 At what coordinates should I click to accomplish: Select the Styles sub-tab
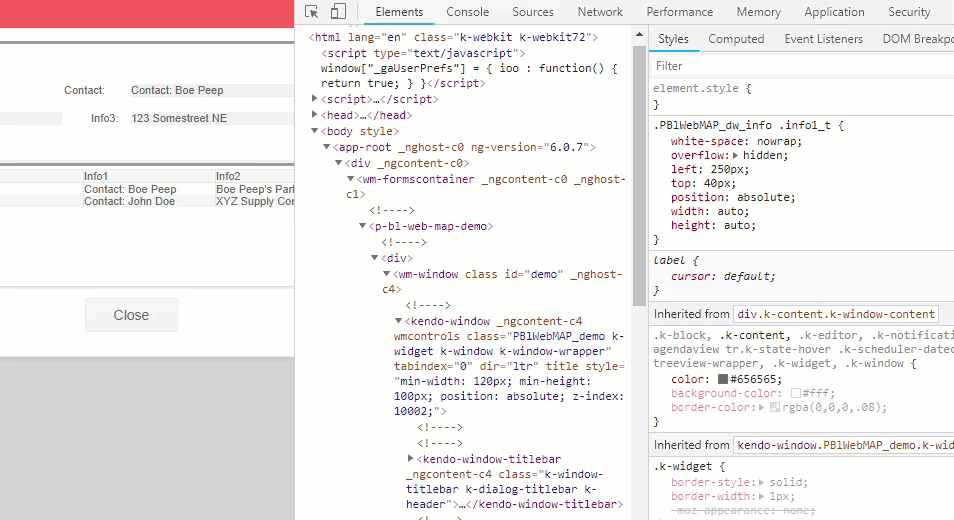point(674,39)
